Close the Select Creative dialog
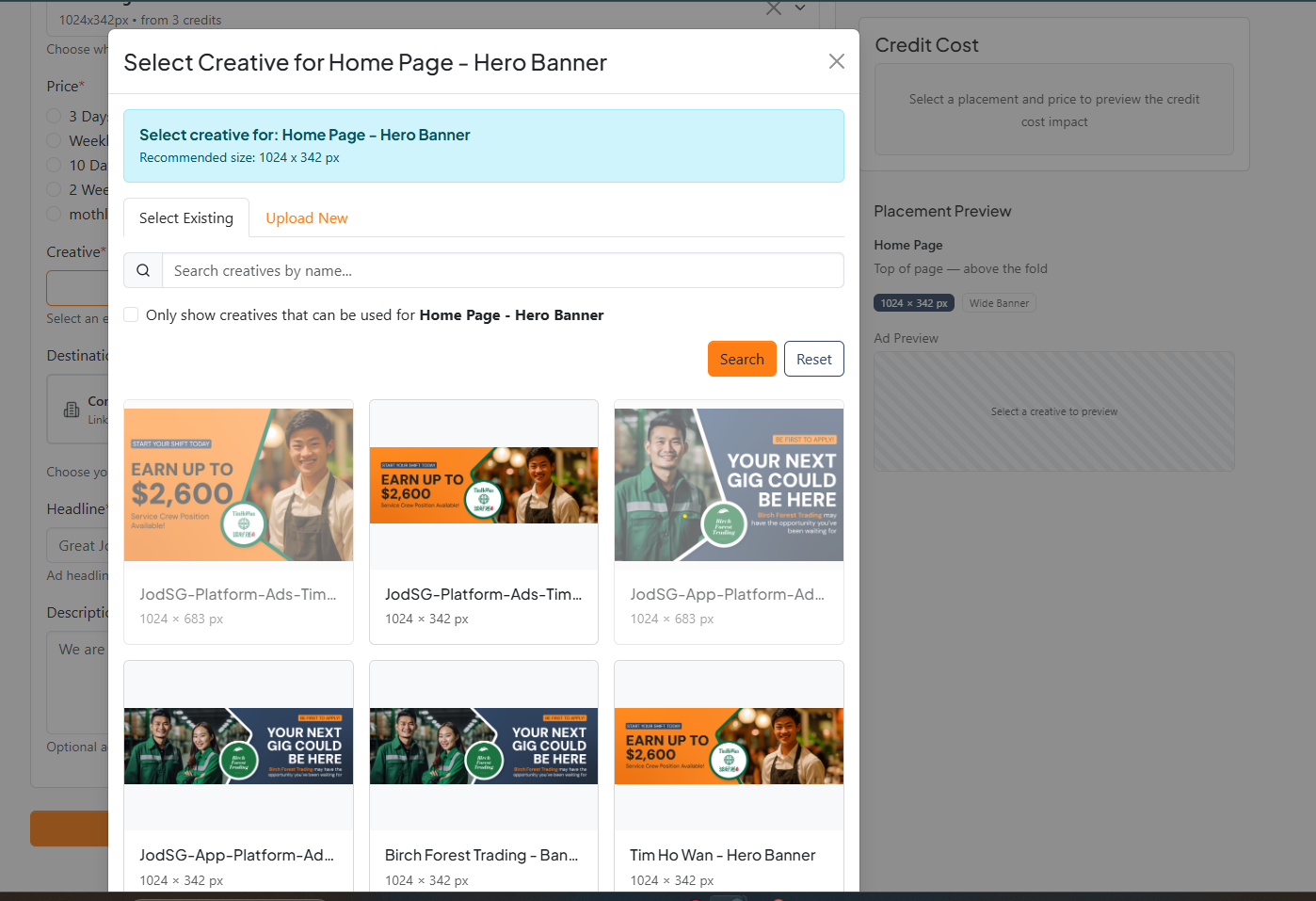1316x901 pixels. pyautogui.click(x=836, y=61)
